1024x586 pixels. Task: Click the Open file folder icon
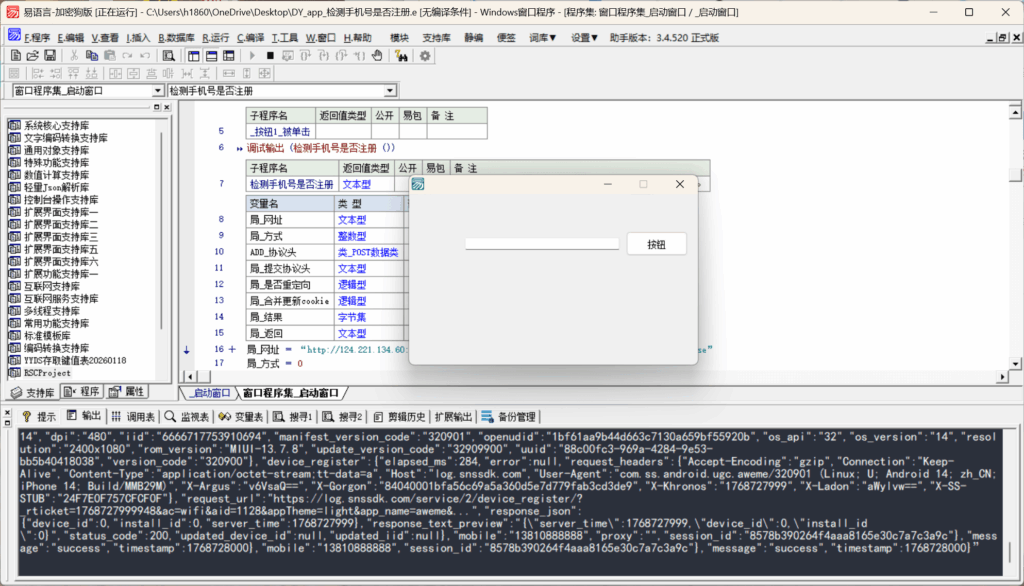33,55
